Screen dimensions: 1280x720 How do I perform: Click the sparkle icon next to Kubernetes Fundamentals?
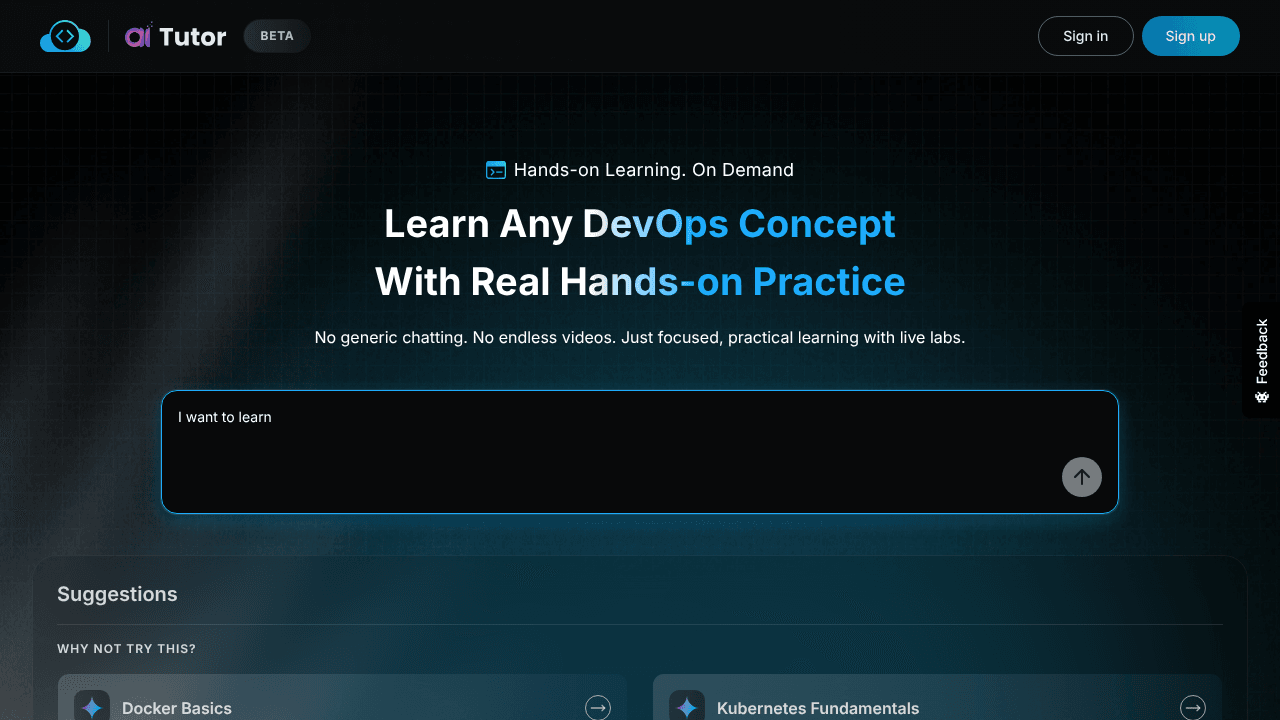tap(687, 706)
